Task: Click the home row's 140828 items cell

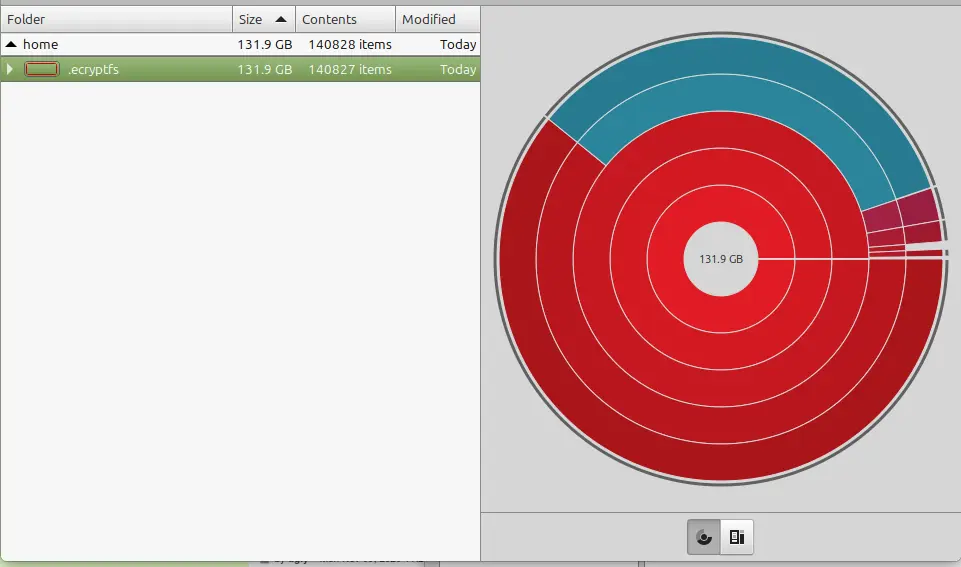Action: coord(347,45)
